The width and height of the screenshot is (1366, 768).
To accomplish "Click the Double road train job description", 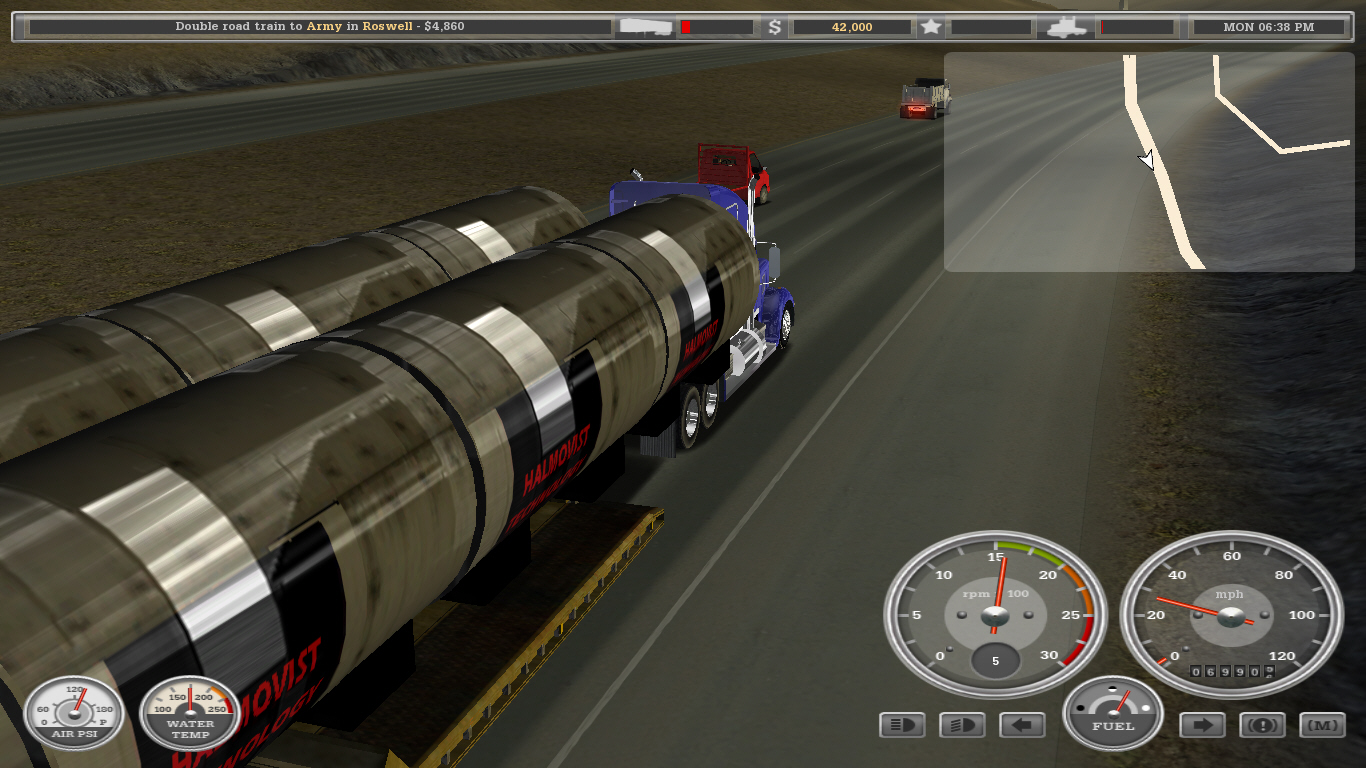I will click(320, 27).
